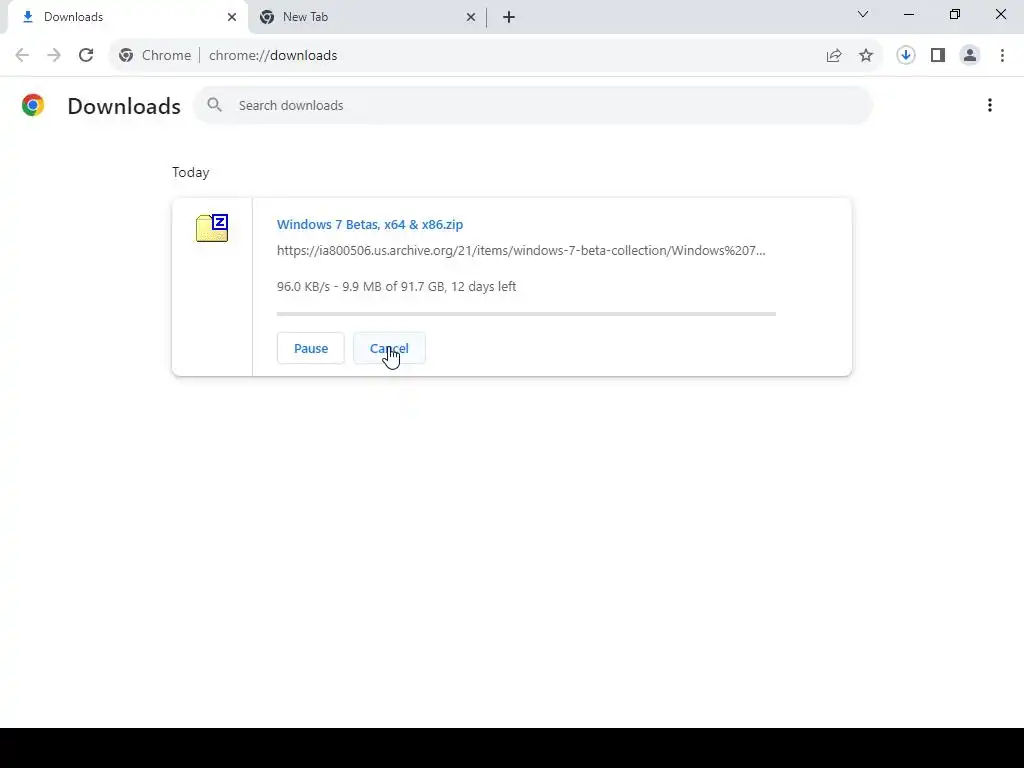1024x768 pixels.
Task: Click the browser forward arrow
Action: (x=54, y=56)
